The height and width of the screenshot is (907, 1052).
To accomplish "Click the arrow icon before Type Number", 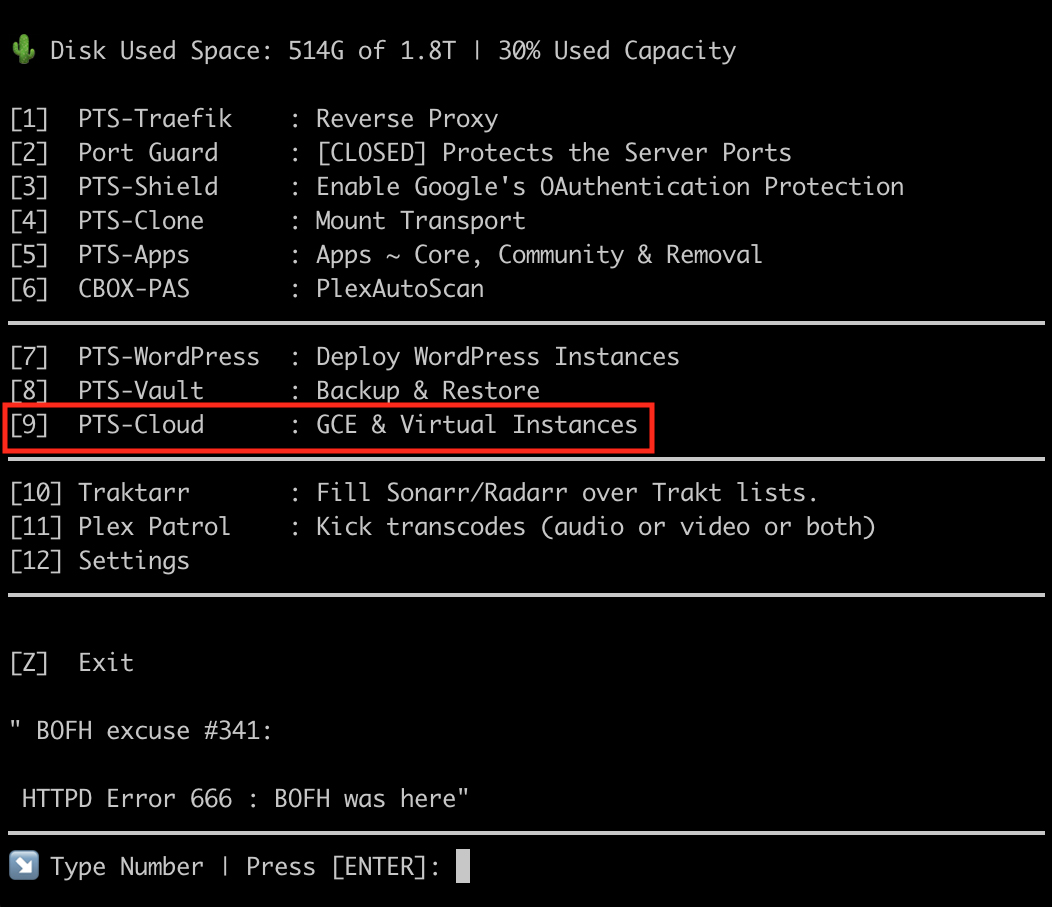I will [x=23, y=865].
